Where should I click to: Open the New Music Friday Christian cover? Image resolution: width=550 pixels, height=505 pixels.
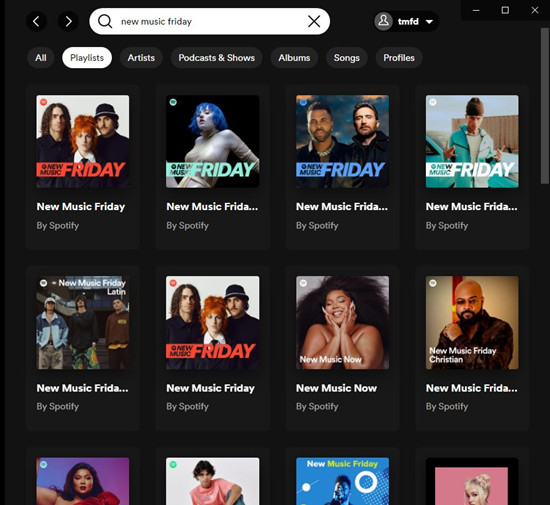pyautogui.click(x=472, y=323)
